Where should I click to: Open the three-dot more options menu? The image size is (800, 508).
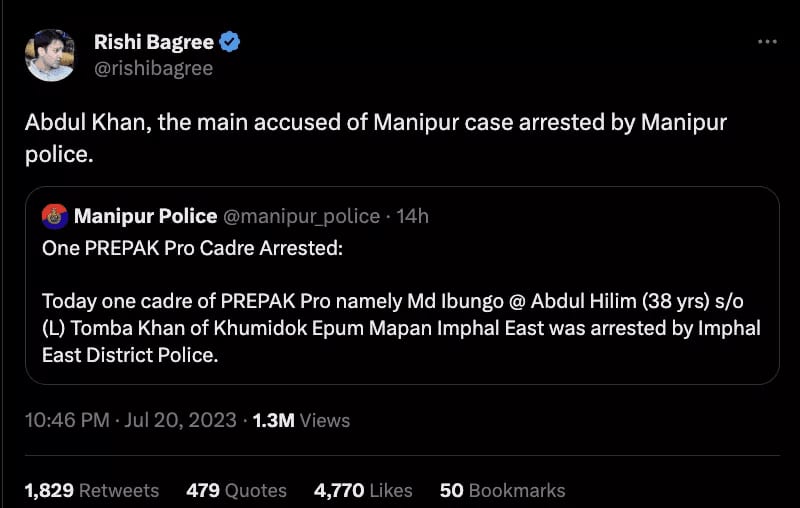coord(767,42)
